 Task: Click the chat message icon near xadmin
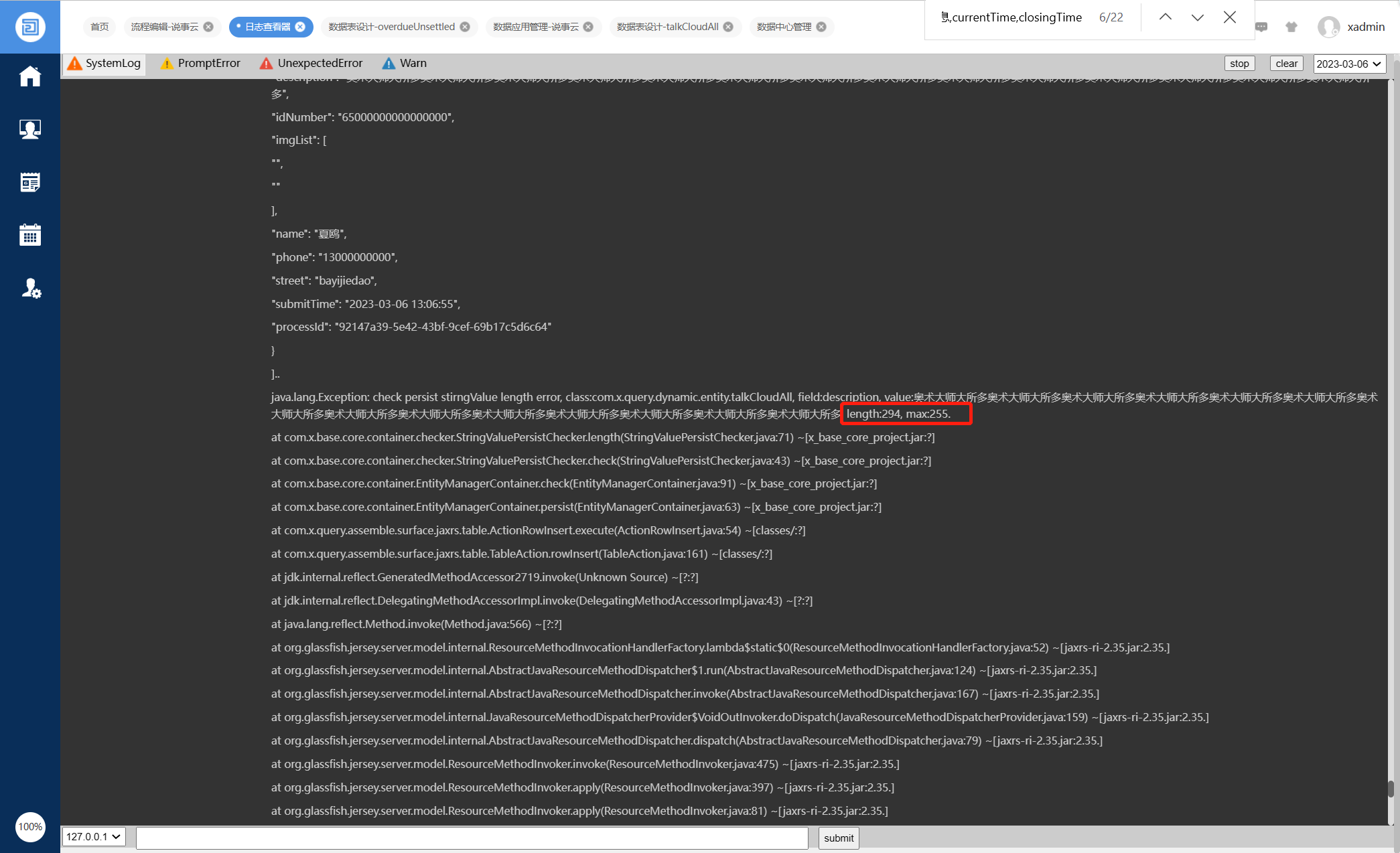click(x=1261, y=27)
